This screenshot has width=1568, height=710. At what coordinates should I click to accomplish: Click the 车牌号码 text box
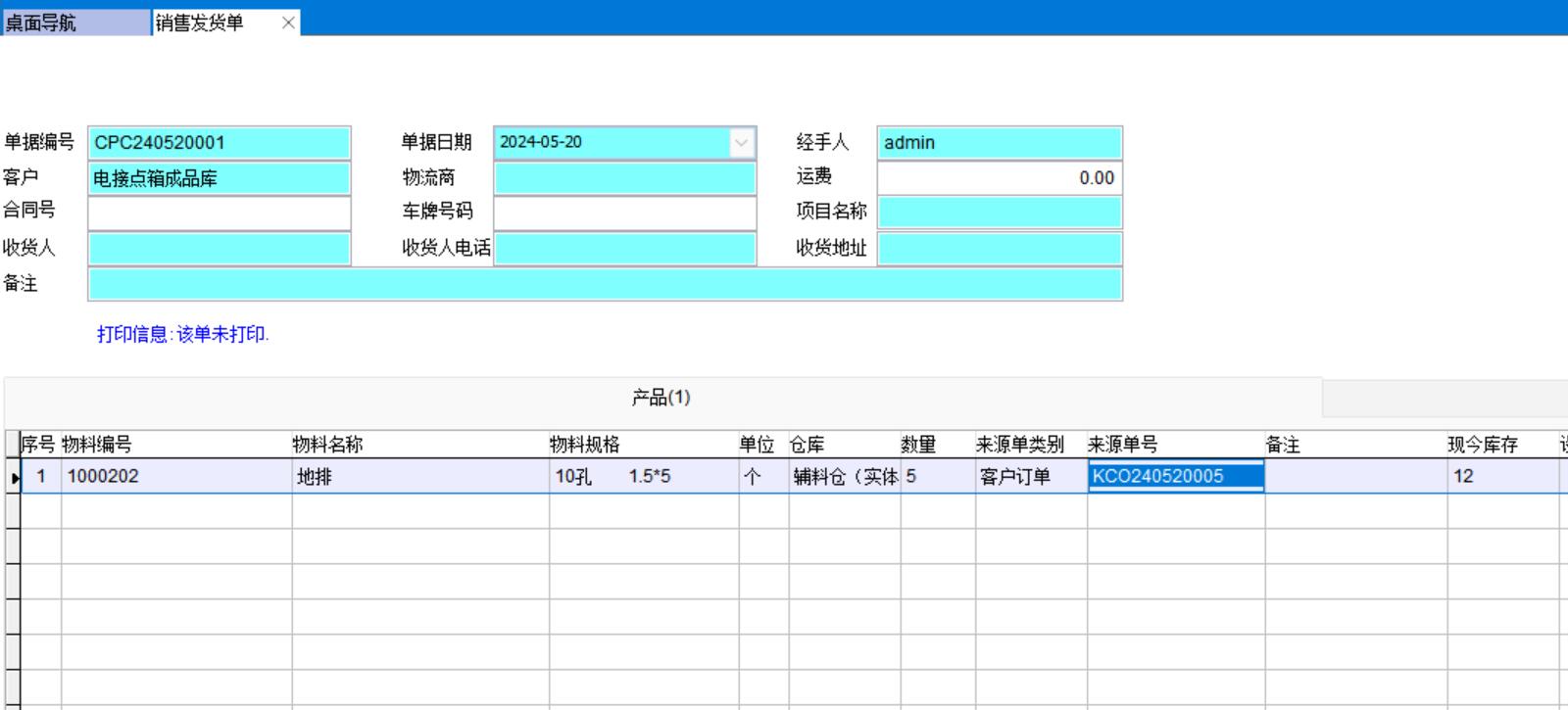[624, 213]
